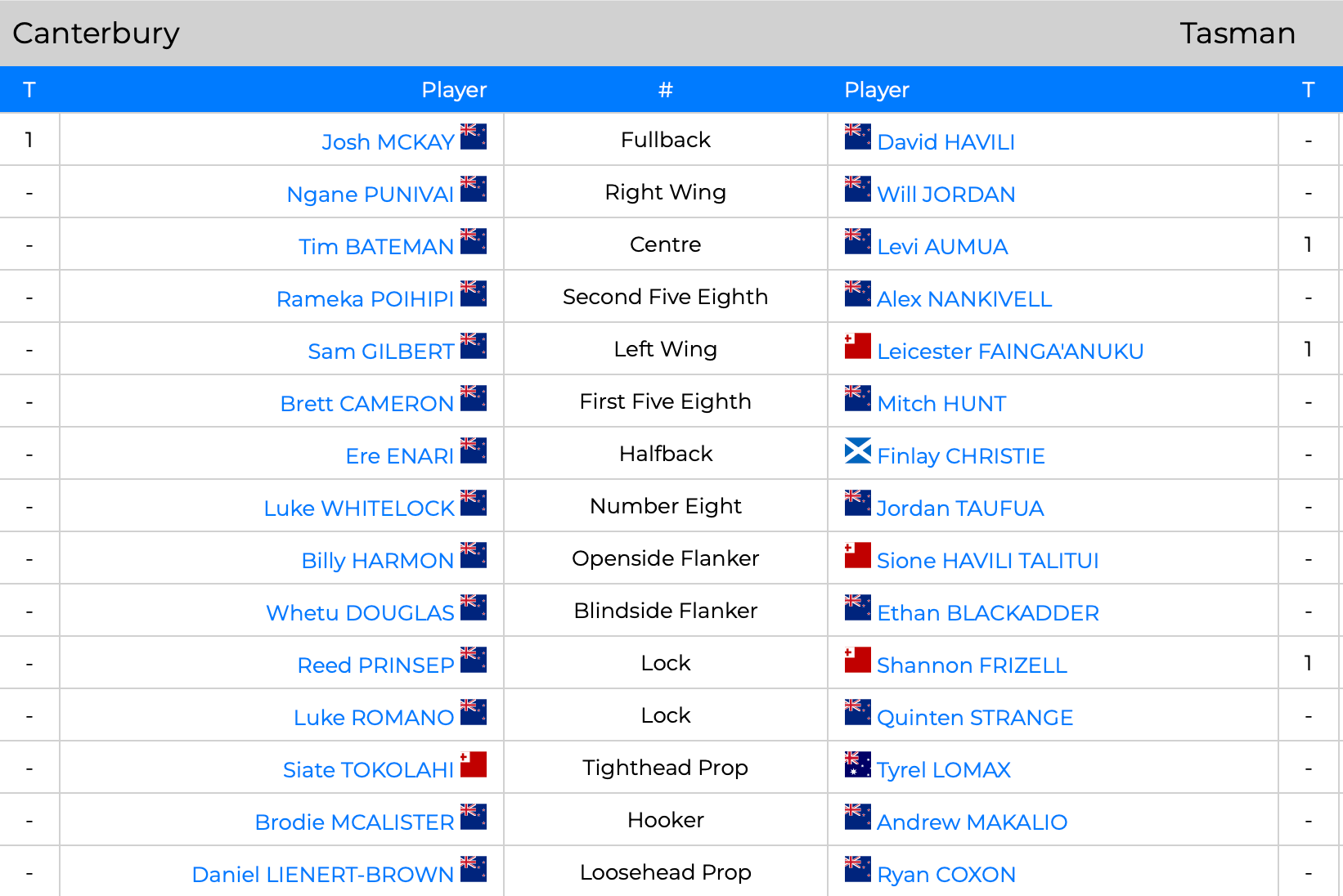
Task: Click the Fullback position cell
Action: pos(666,140)
